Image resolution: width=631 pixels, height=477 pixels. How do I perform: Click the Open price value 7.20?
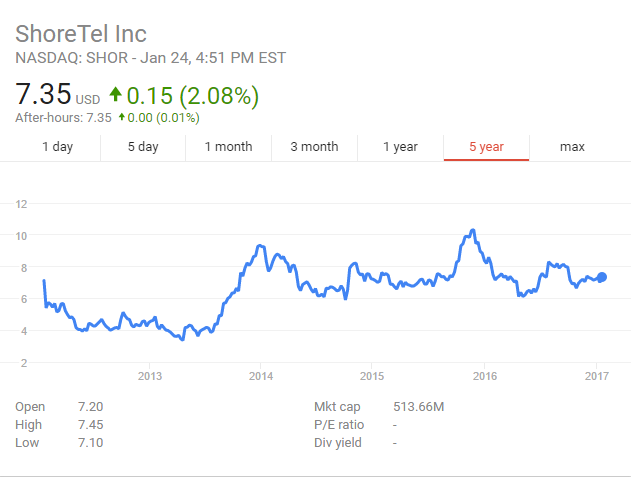90,407
